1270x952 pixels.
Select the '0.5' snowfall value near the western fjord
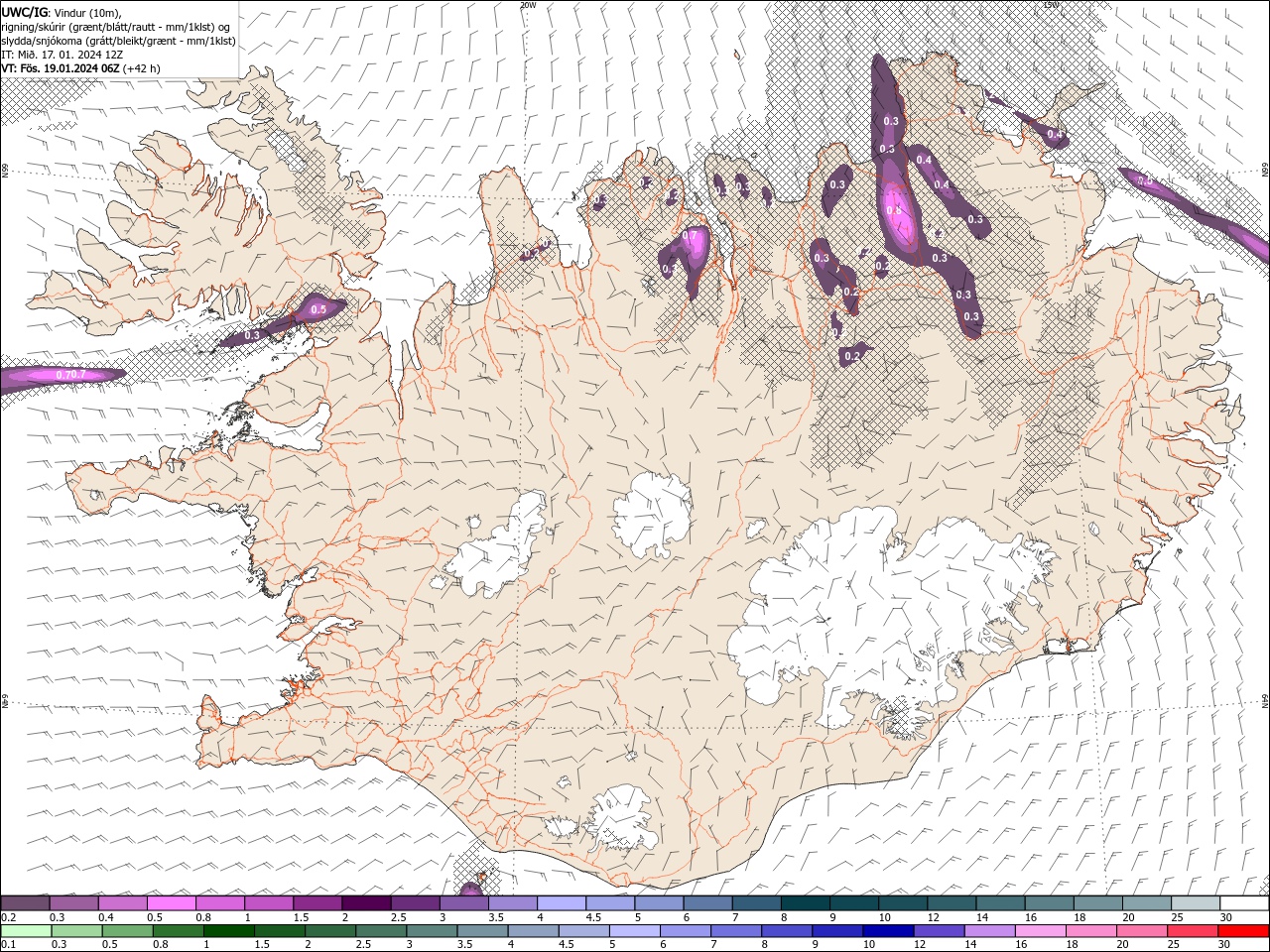318,309
